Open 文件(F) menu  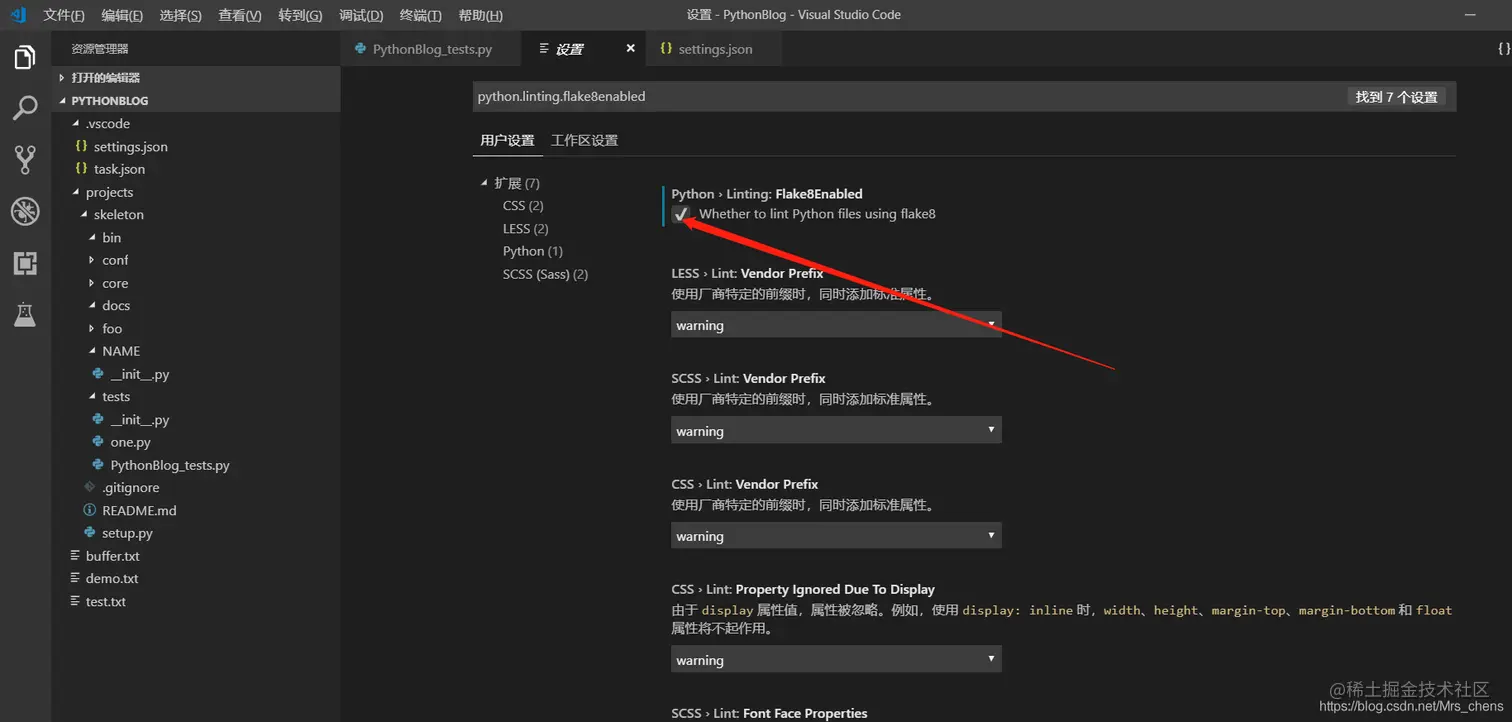coord(64,15)
